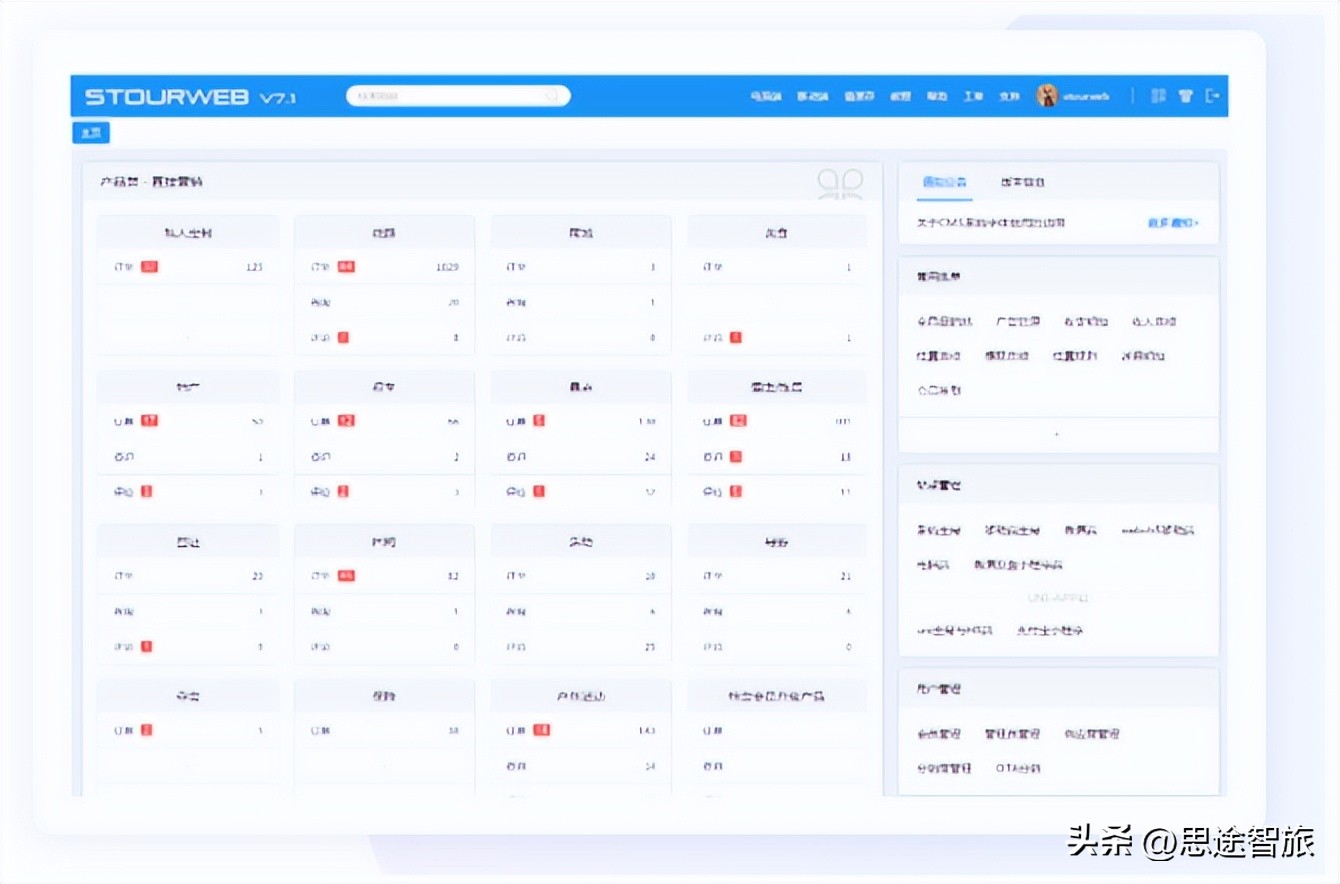Click the 更多通知 more link
Viewport: 1340px width, 884px height.
1172,223
